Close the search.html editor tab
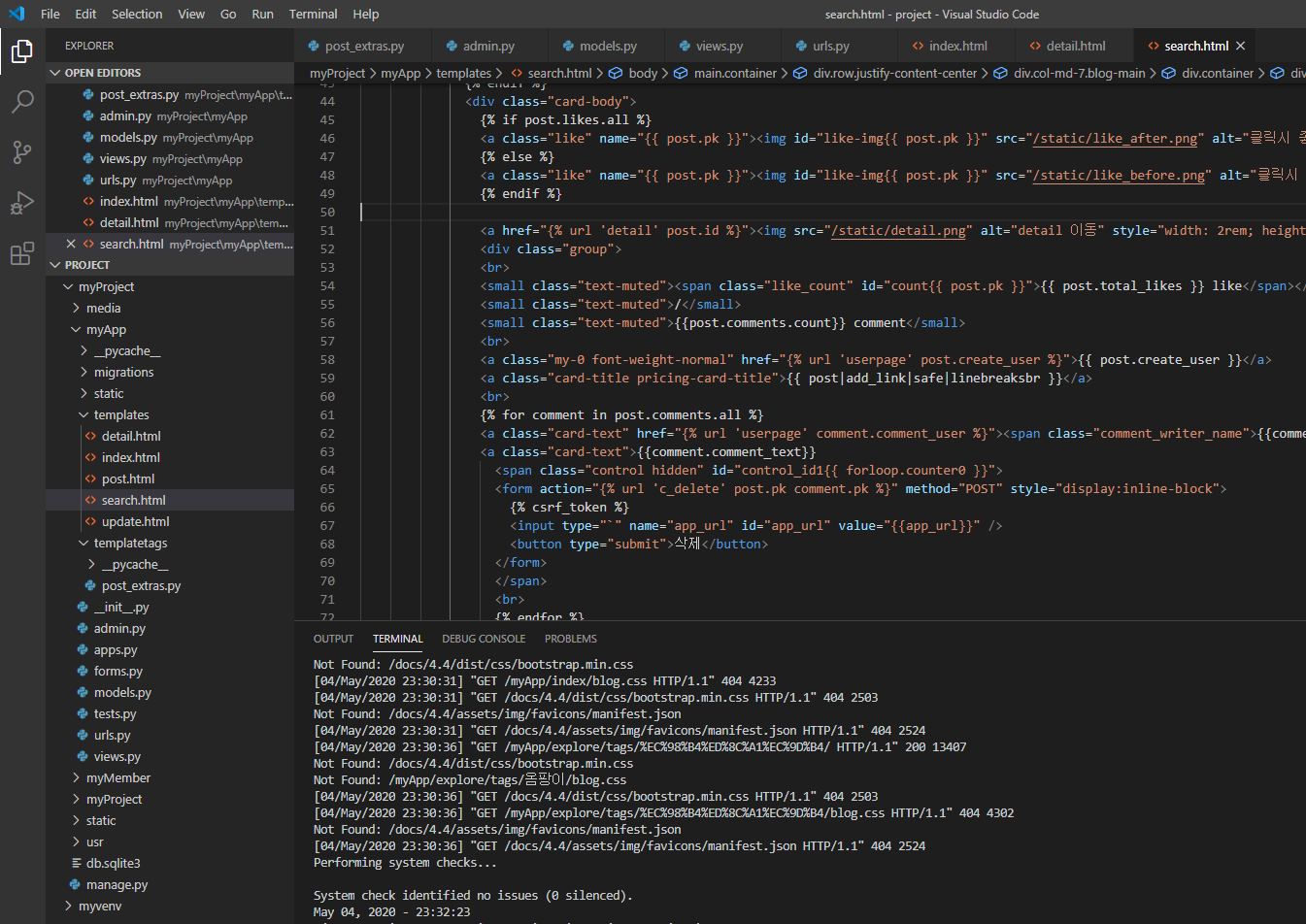The image size is (1306, 924). (1240, 46)
